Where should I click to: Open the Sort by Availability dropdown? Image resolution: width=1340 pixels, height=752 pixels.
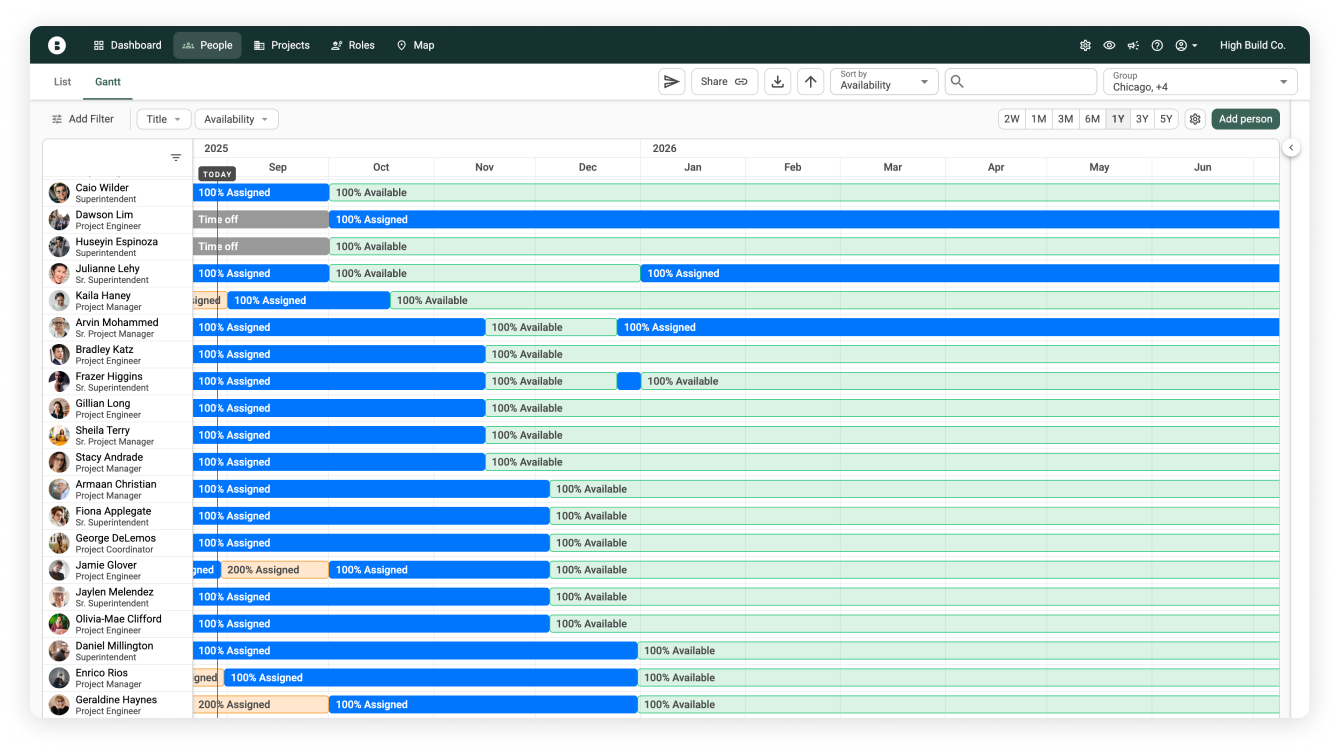[884, 82]
